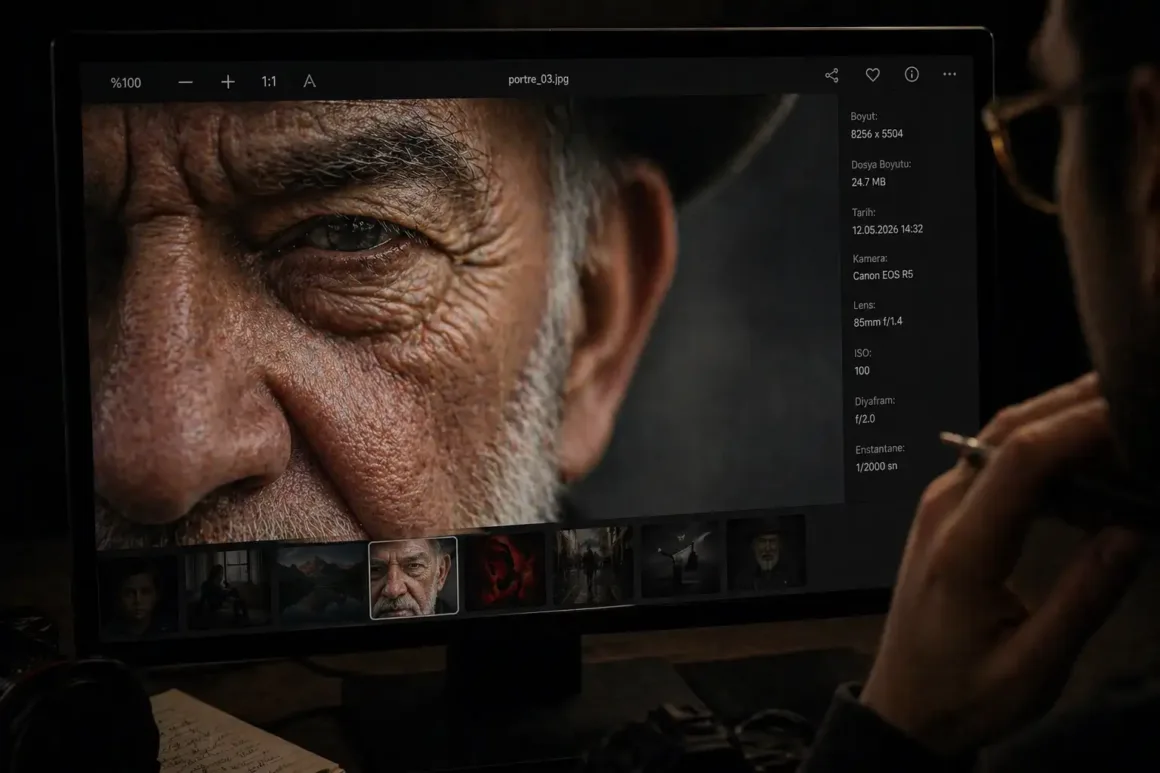Open the street alley walker thumbnail
Screen dimensions: 1160x773
[x=594, y=565]
